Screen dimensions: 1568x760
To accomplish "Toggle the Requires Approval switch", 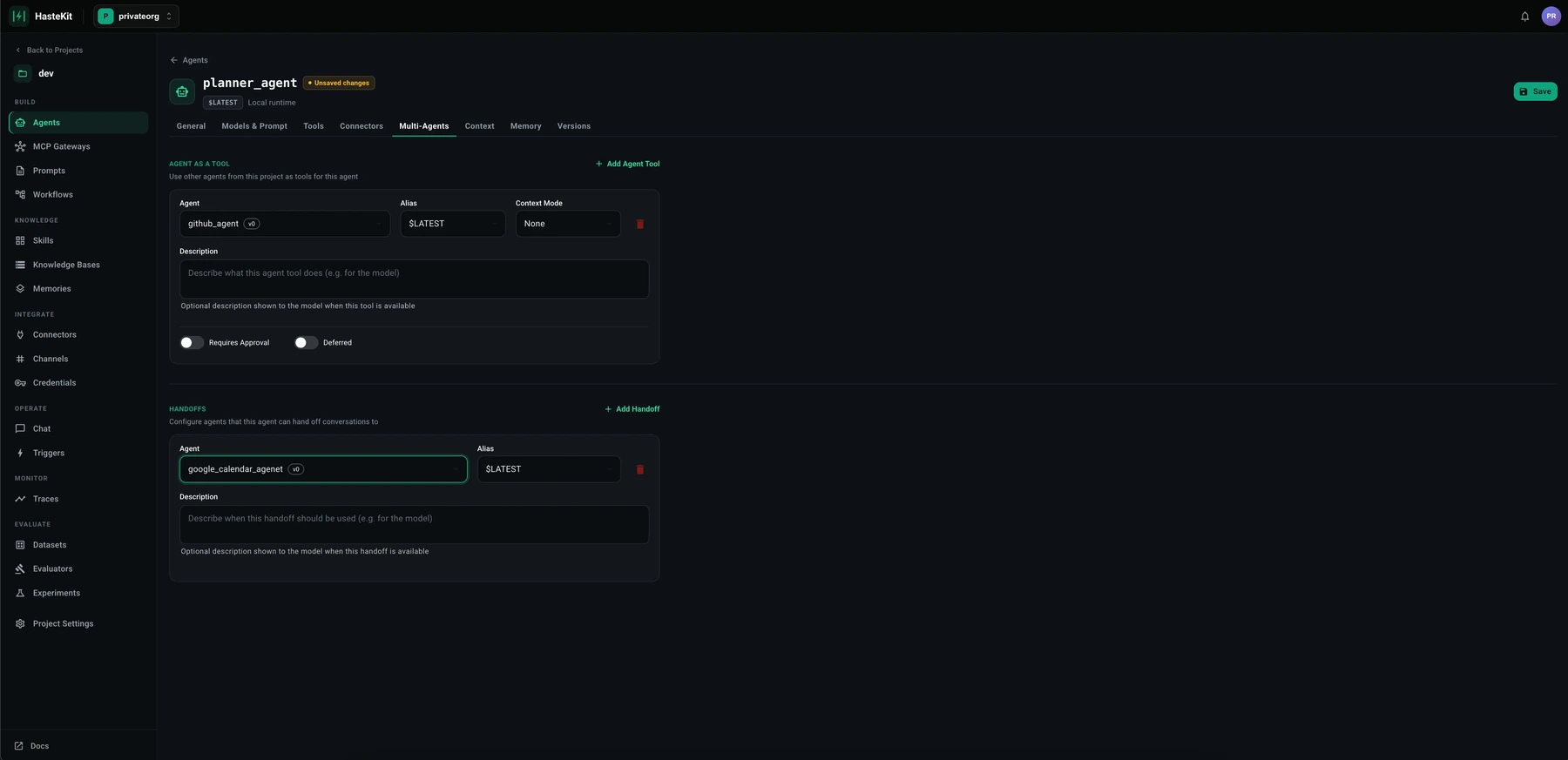I will click(x=192, y=343).
